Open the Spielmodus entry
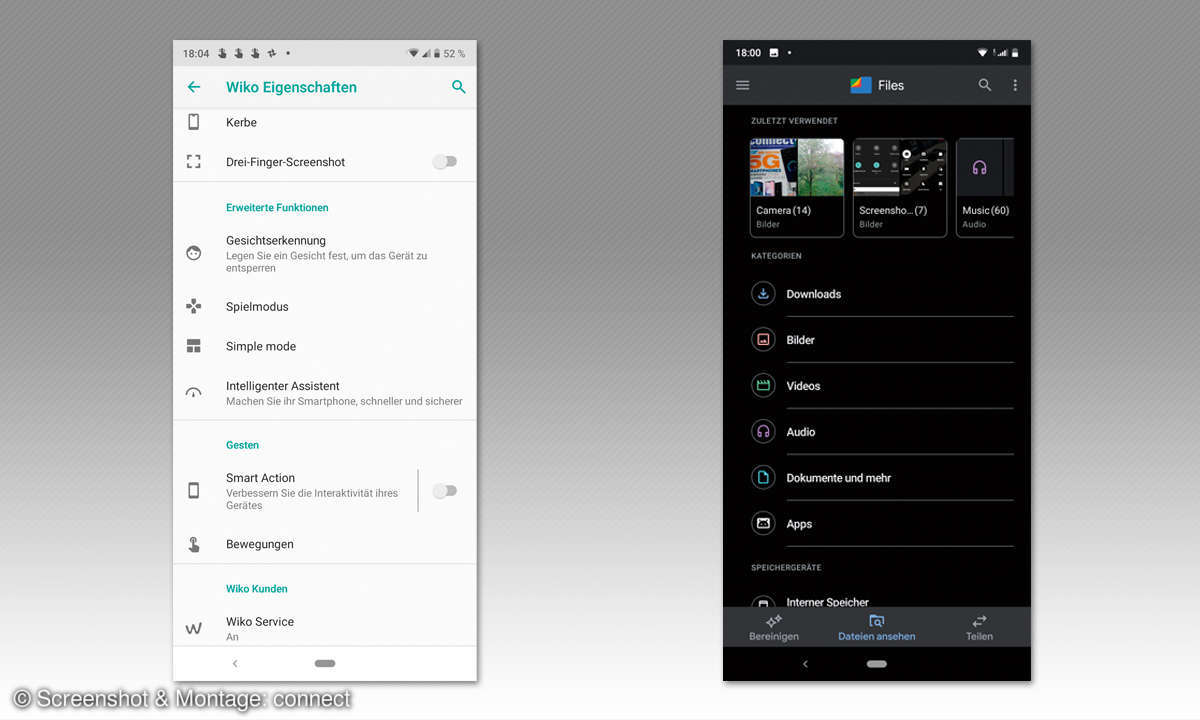 [x=325, y=306]
